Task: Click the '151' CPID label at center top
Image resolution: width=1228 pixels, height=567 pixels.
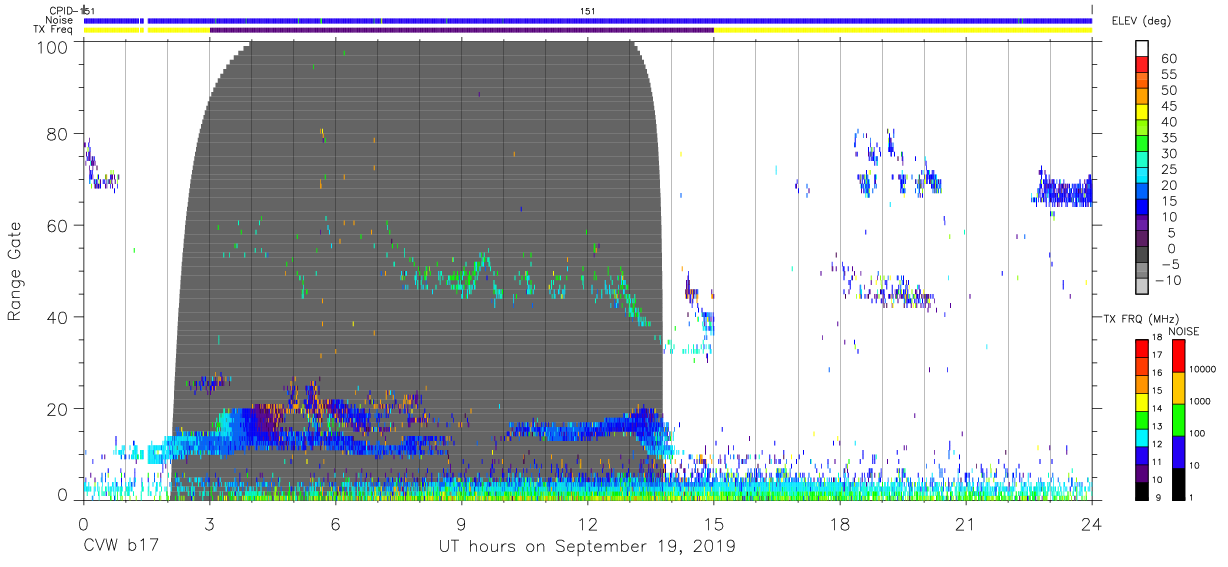Action: 587,11
